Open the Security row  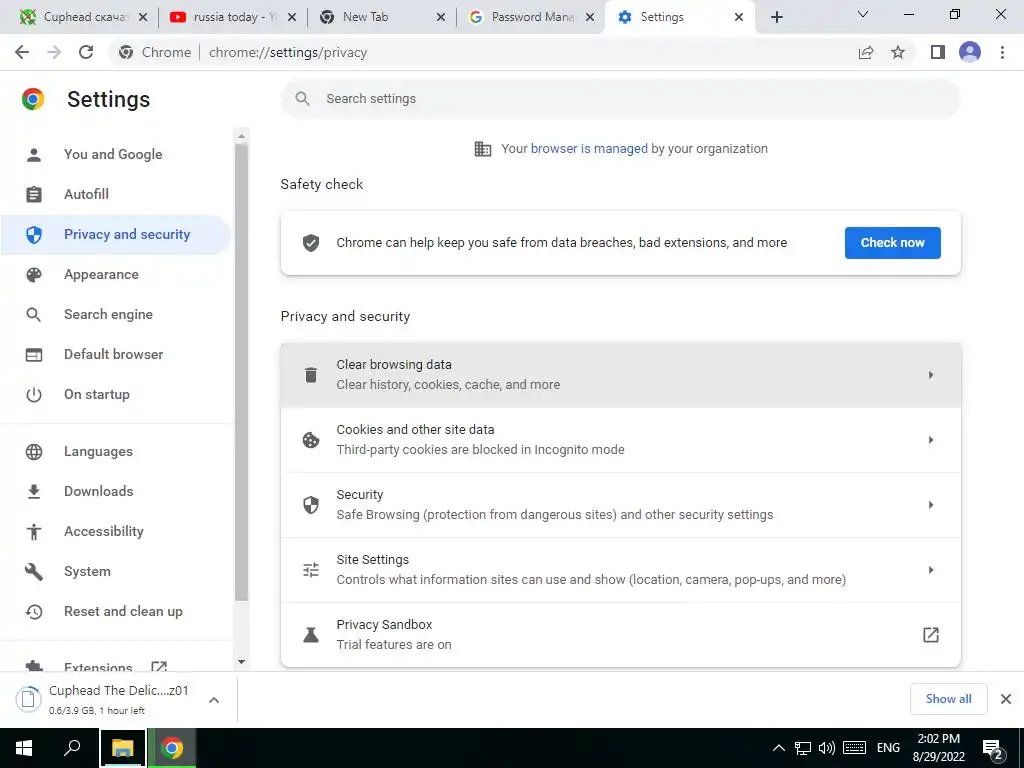click(620, 505)
